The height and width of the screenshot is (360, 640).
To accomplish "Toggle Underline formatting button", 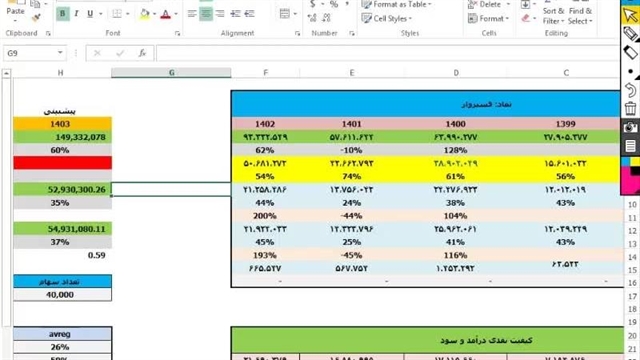I will [90, 14].
